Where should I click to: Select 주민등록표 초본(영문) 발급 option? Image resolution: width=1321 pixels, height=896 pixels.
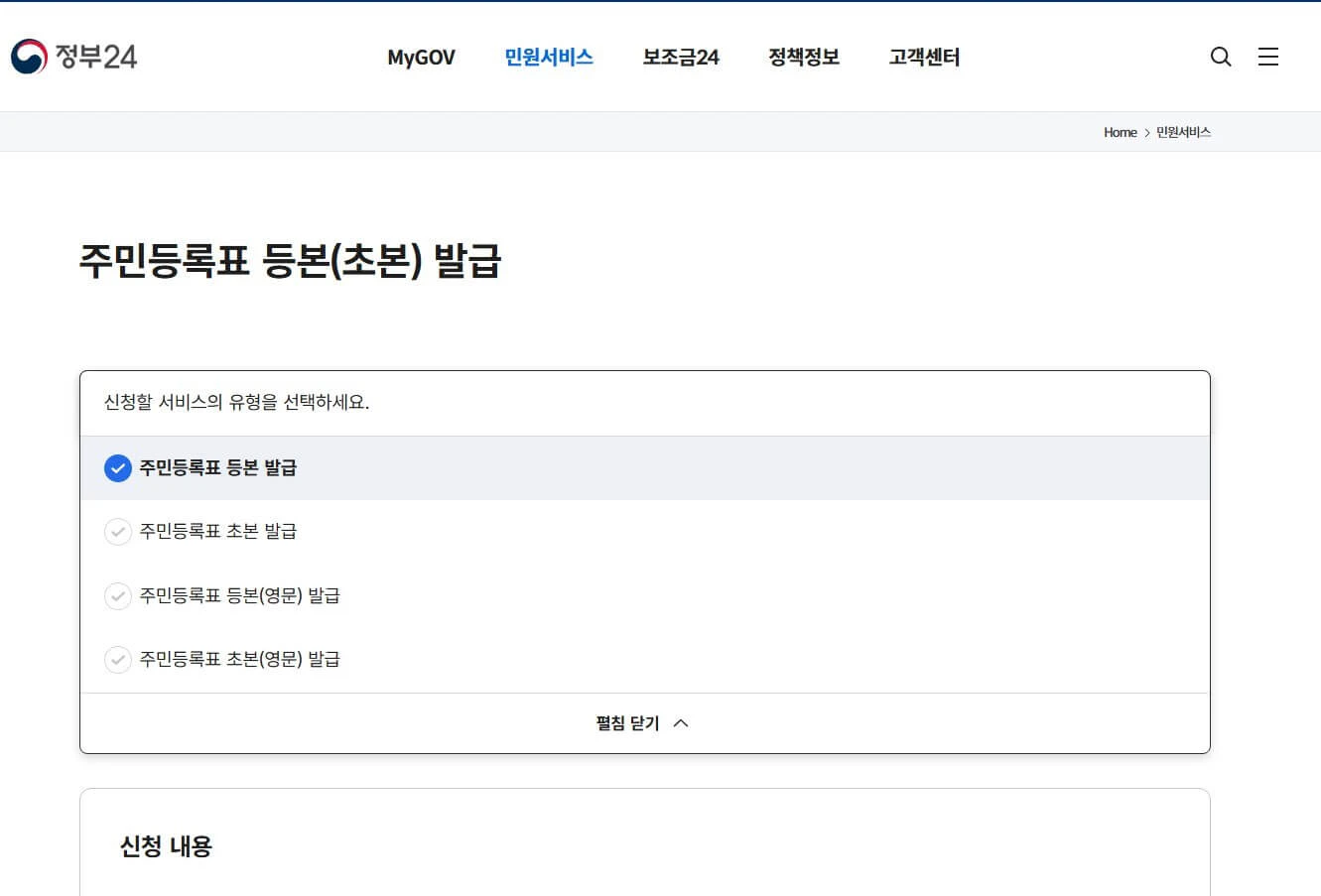point(241,659)
